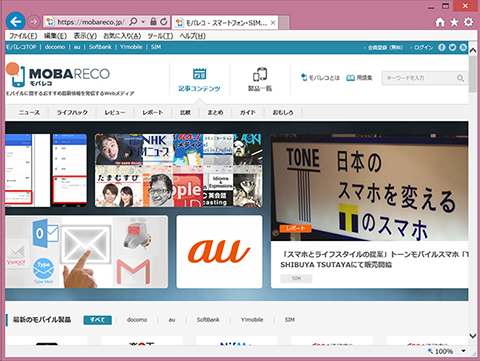Viewport: 480px width, 361px height.
Task: Click the 会員登録 (無料) link
Action: pyautogui.click(x=385, y=48)
